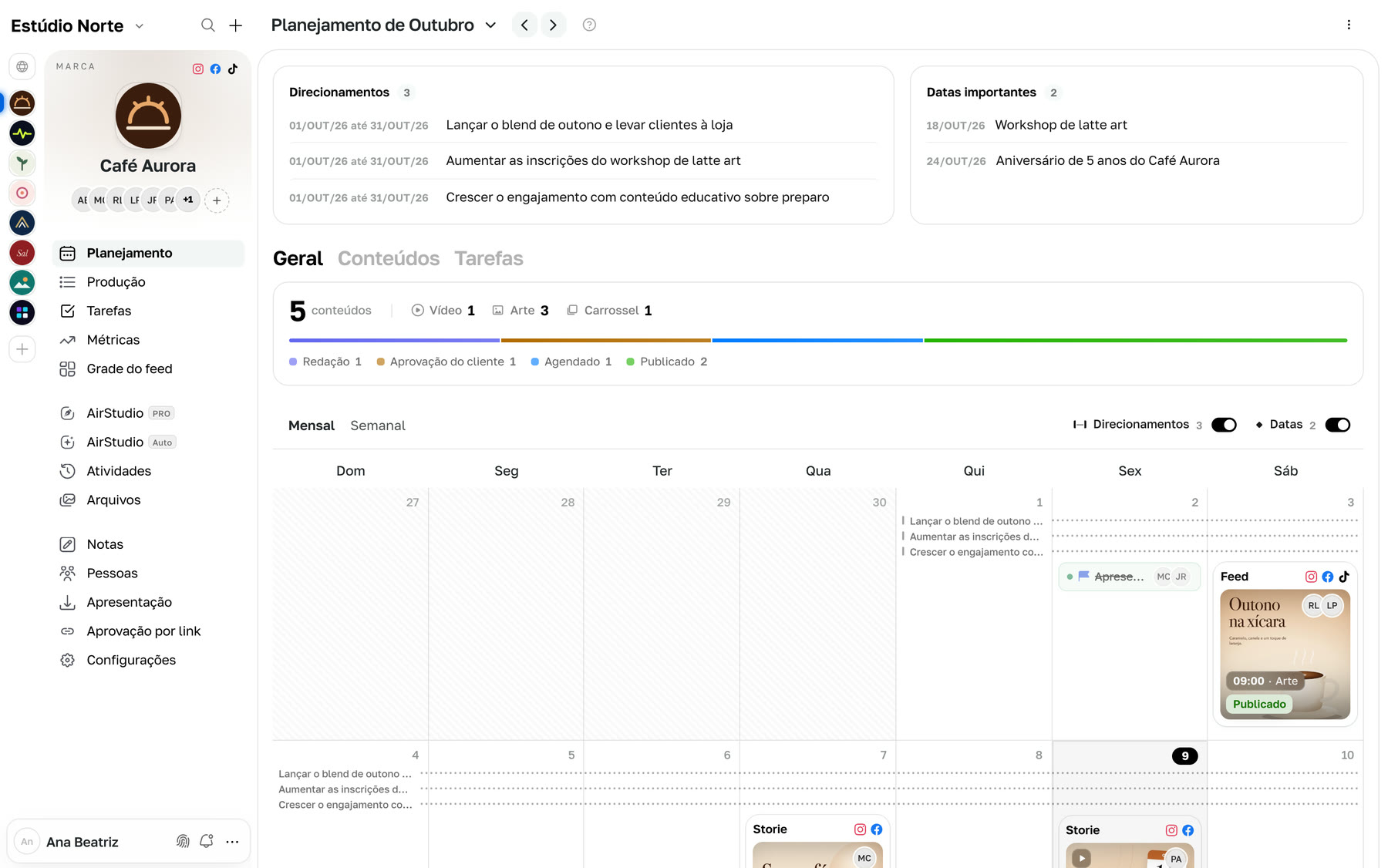Open Aprovação por link

148,631
